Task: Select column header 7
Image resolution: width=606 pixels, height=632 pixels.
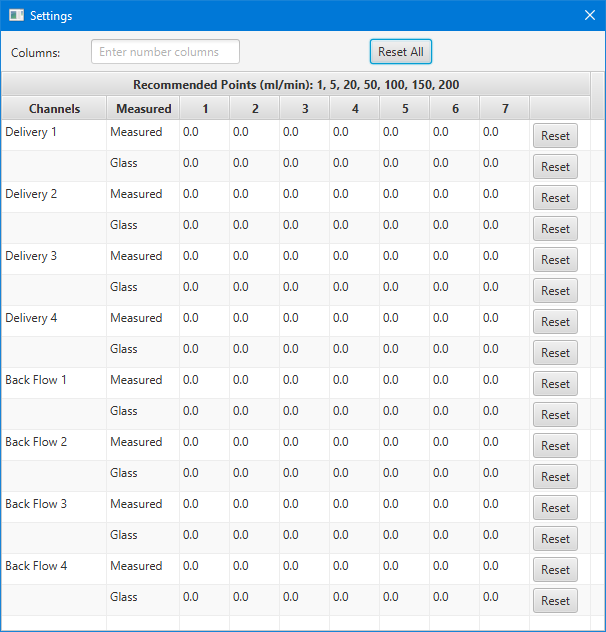Action: tap(505, 108)
